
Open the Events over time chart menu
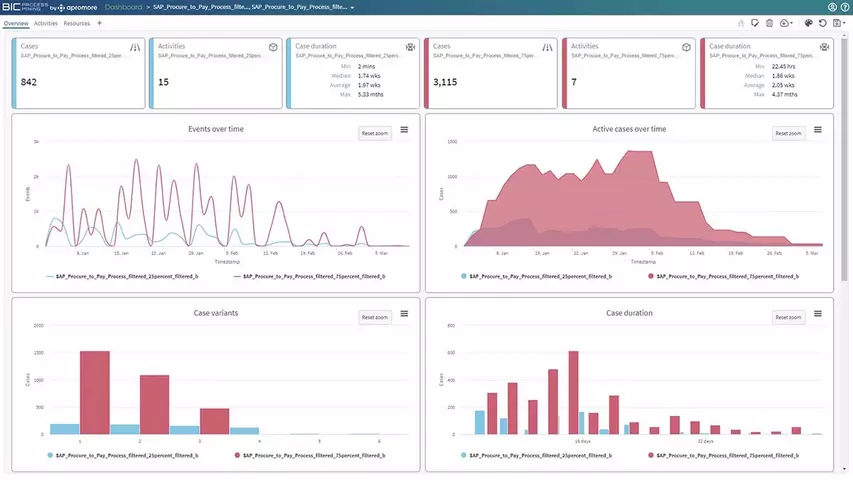404,130
